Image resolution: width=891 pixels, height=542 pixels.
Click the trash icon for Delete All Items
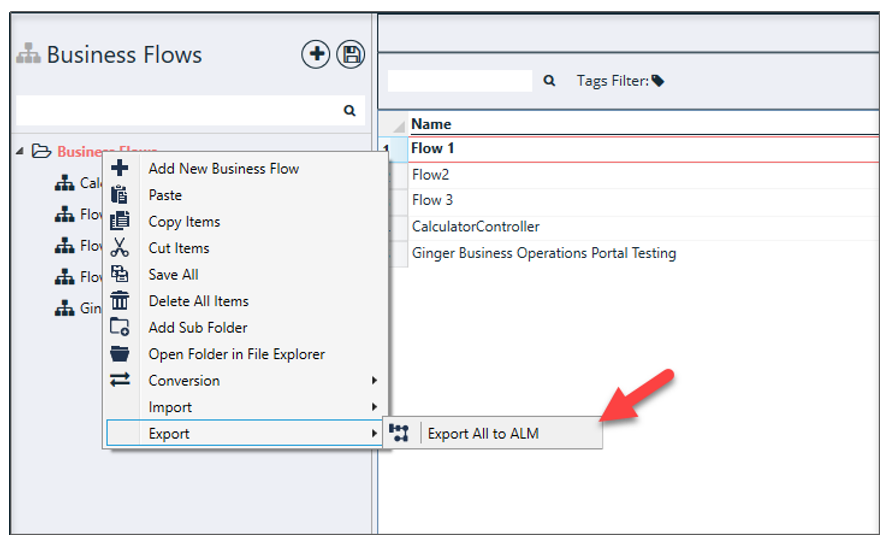[x=120, y=301]
